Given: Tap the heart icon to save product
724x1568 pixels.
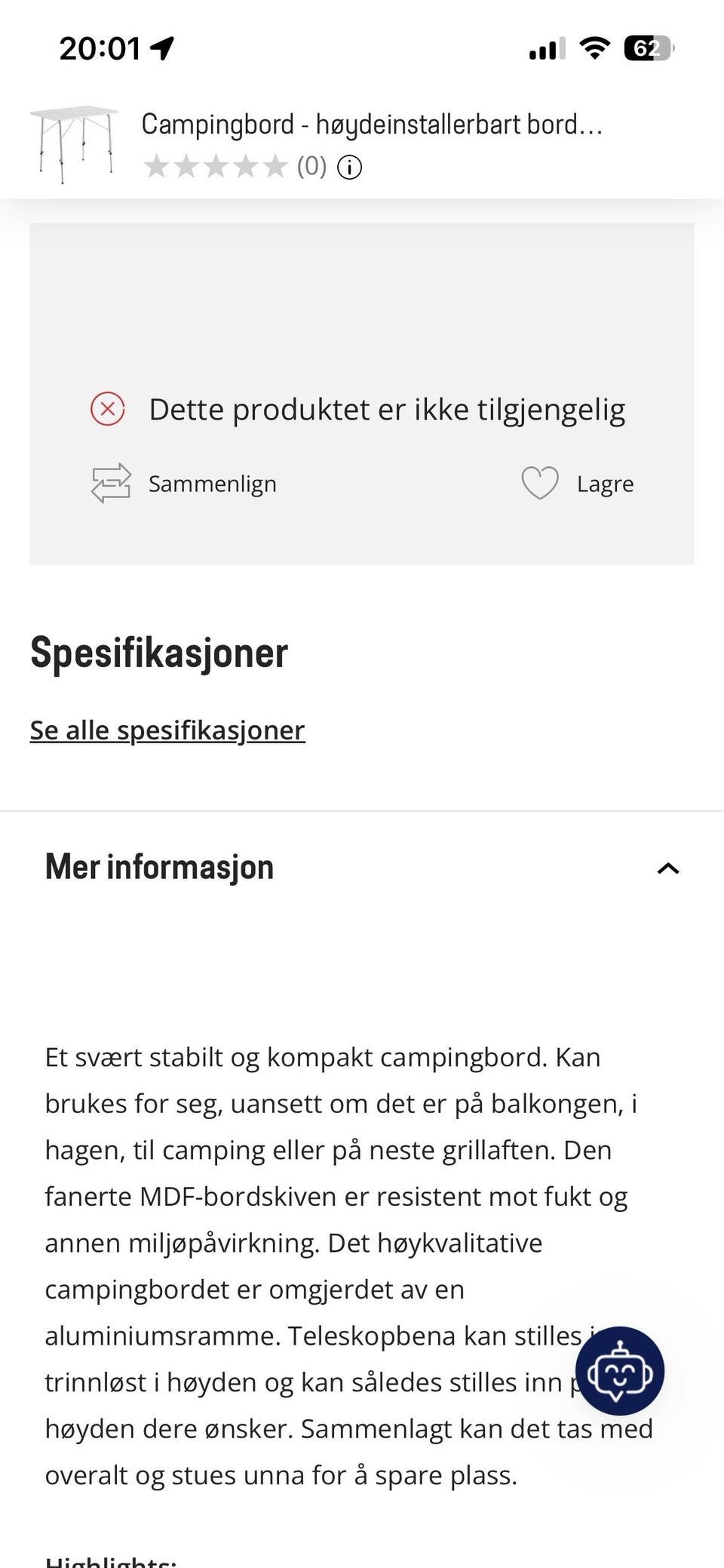Looking at the screenshot, I should coord(540,483).
